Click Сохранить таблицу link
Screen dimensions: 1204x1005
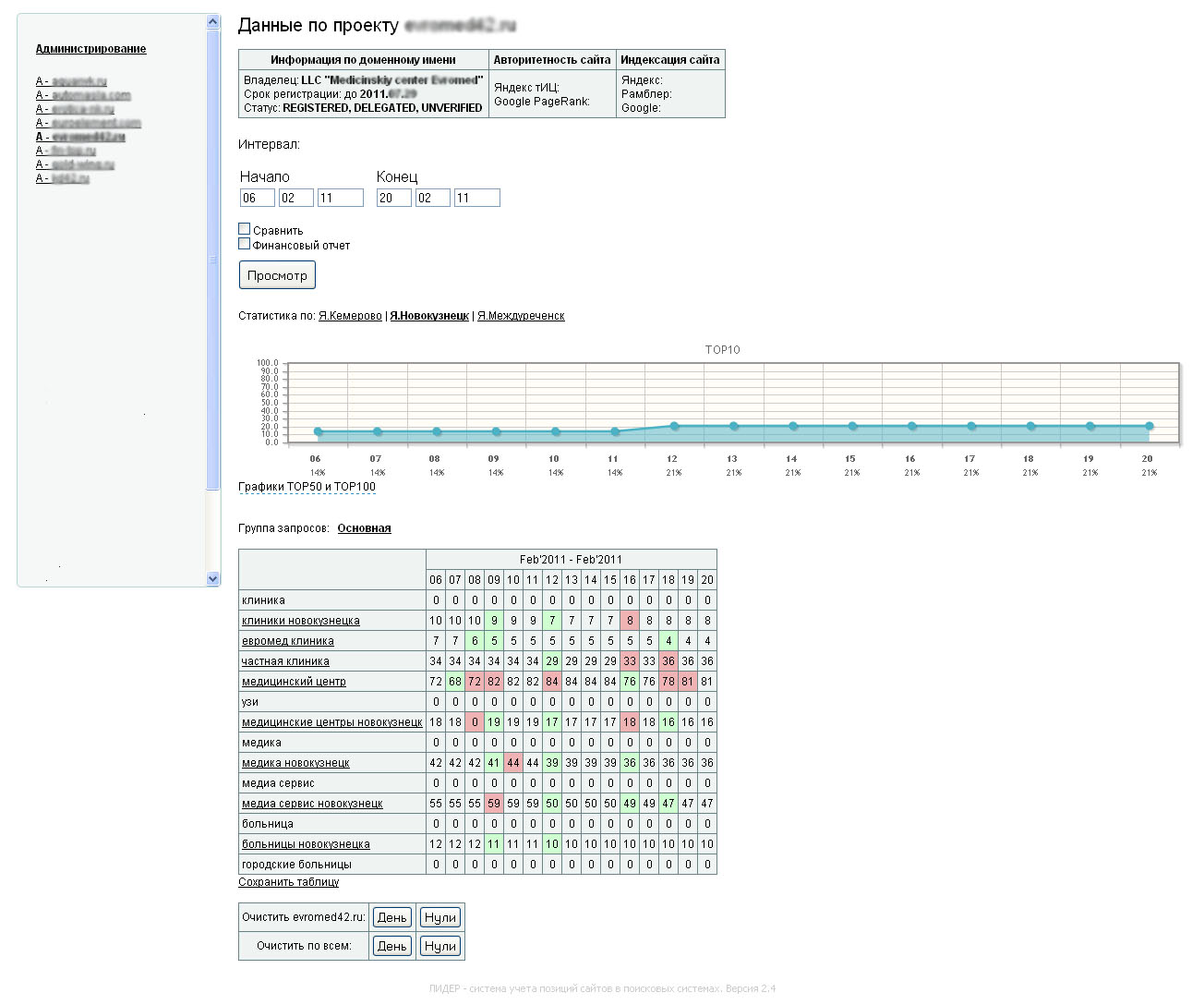[x=288, y=882]
